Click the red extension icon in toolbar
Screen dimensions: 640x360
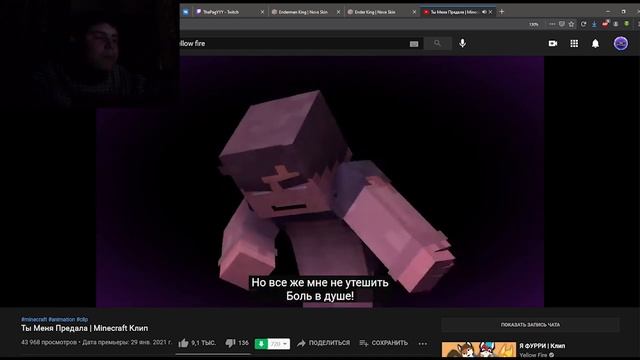[x=605, y=24]
